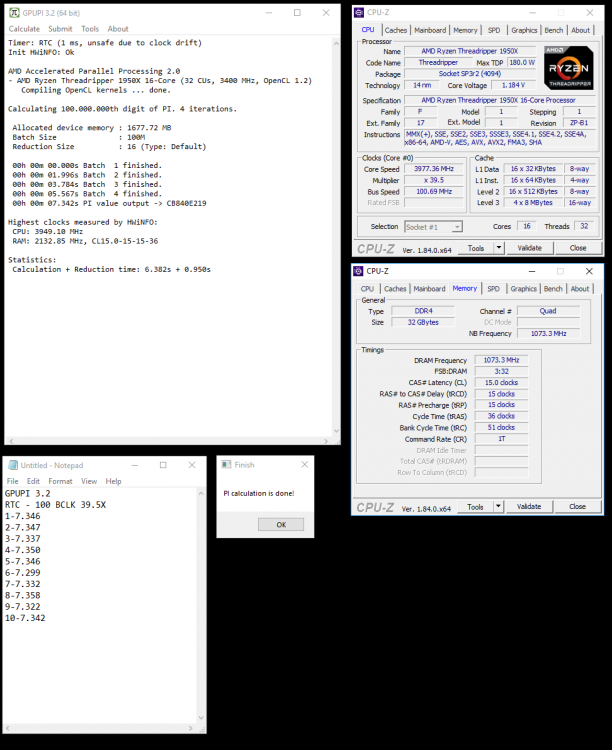Viewport: 612px width, 750px height.
Task: Click the Core Voltage value 1.184 V
Action: pyautogui.click(x=513, y=85)
